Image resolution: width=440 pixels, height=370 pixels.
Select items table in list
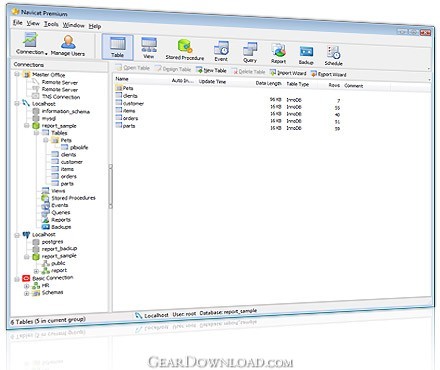(x=125, y=111)
